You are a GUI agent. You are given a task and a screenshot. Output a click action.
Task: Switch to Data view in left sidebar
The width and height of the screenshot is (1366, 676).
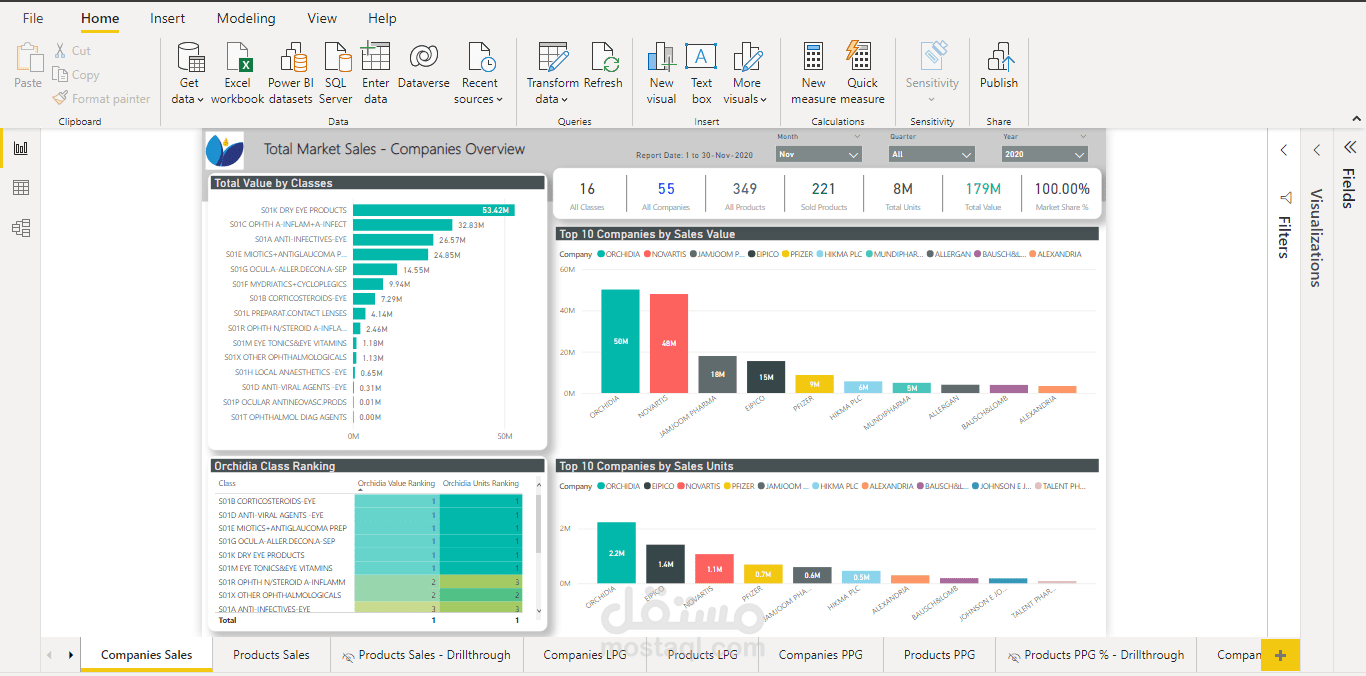21,188
